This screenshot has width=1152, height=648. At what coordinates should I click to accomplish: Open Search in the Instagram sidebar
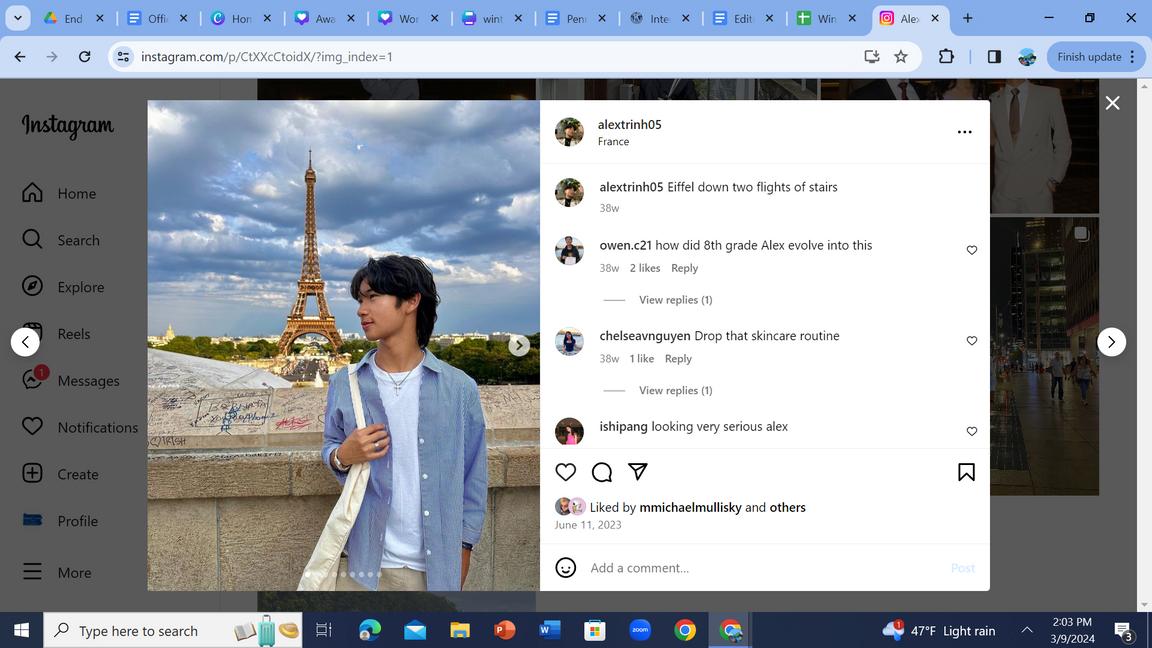pyautogui.click(x=60, y=240)
